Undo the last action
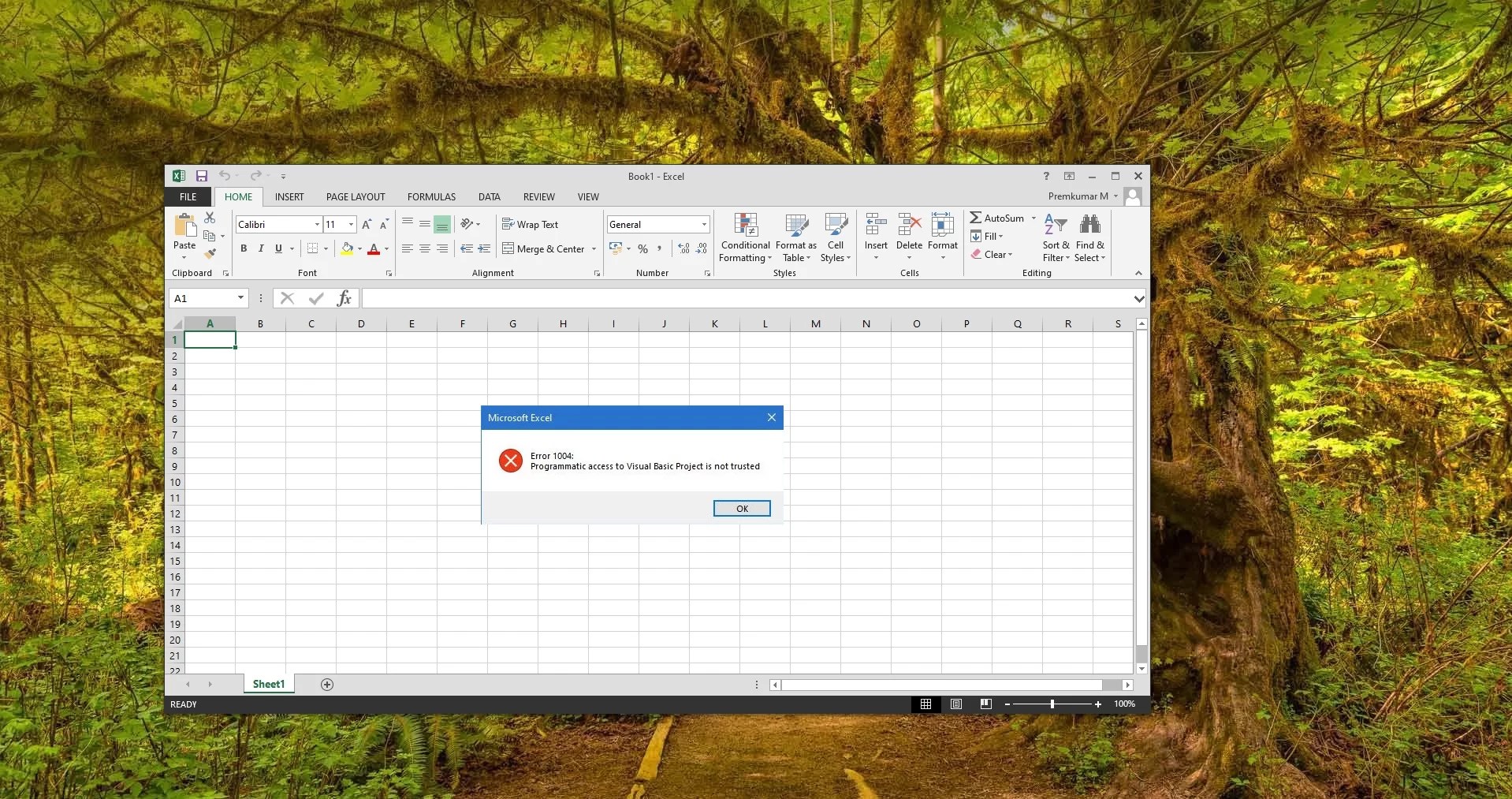Viewport: 1512px width, 799px height. click(x=225, y=176)
